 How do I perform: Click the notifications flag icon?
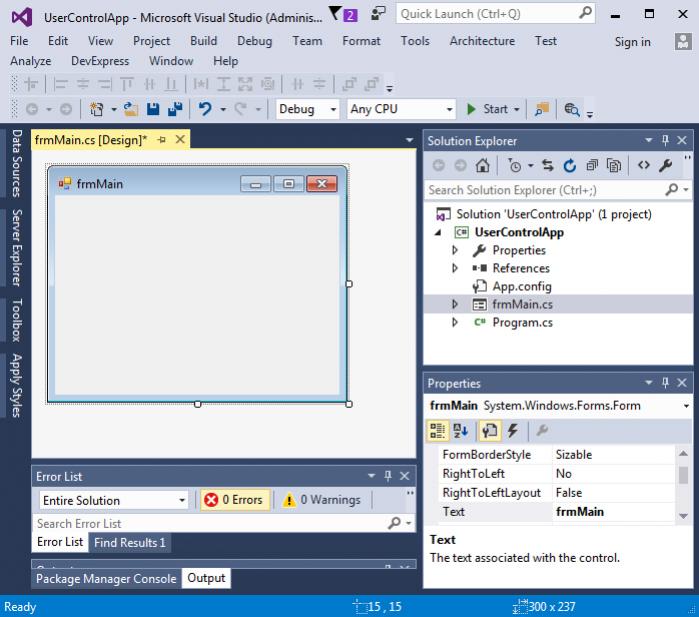tap(335, 13)
